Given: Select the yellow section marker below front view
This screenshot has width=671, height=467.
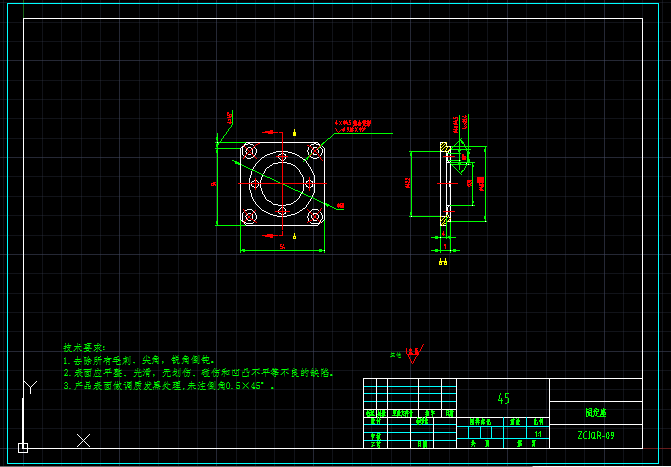Looking at the screenshot, I should [x=294, y=235].
